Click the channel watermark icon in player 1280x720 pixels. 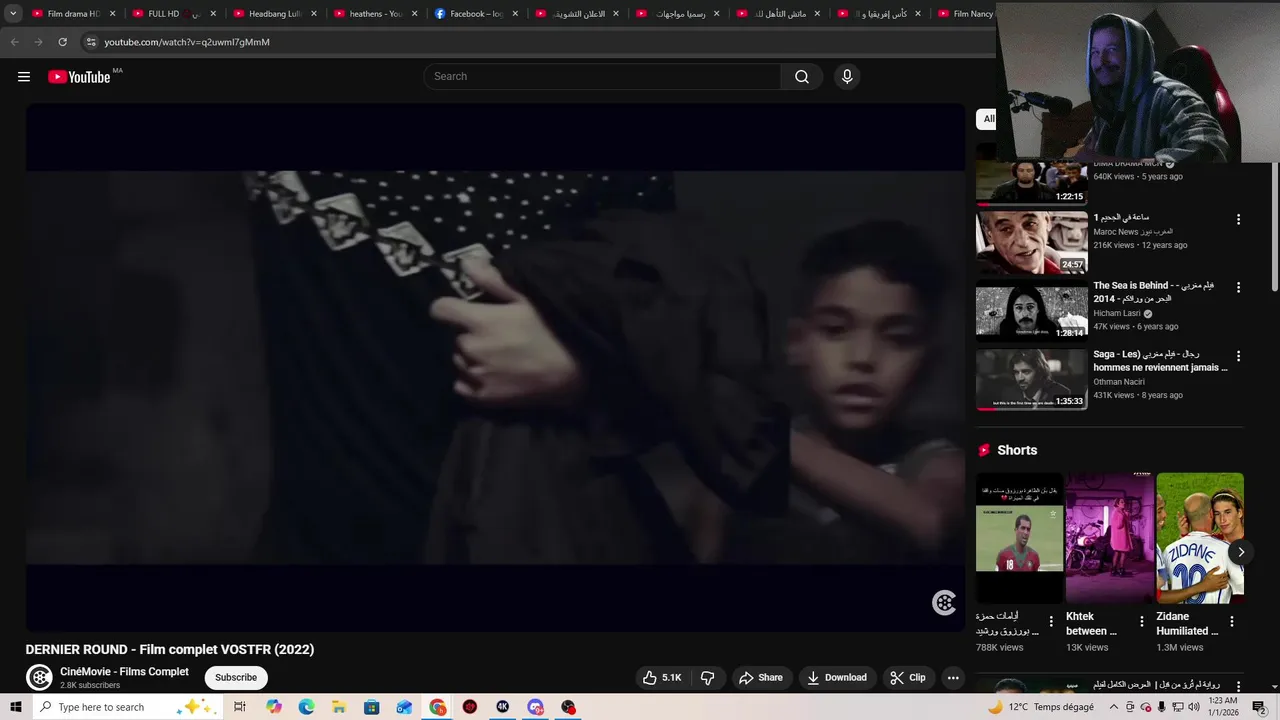pyautogui.click(x=944, y=602)
